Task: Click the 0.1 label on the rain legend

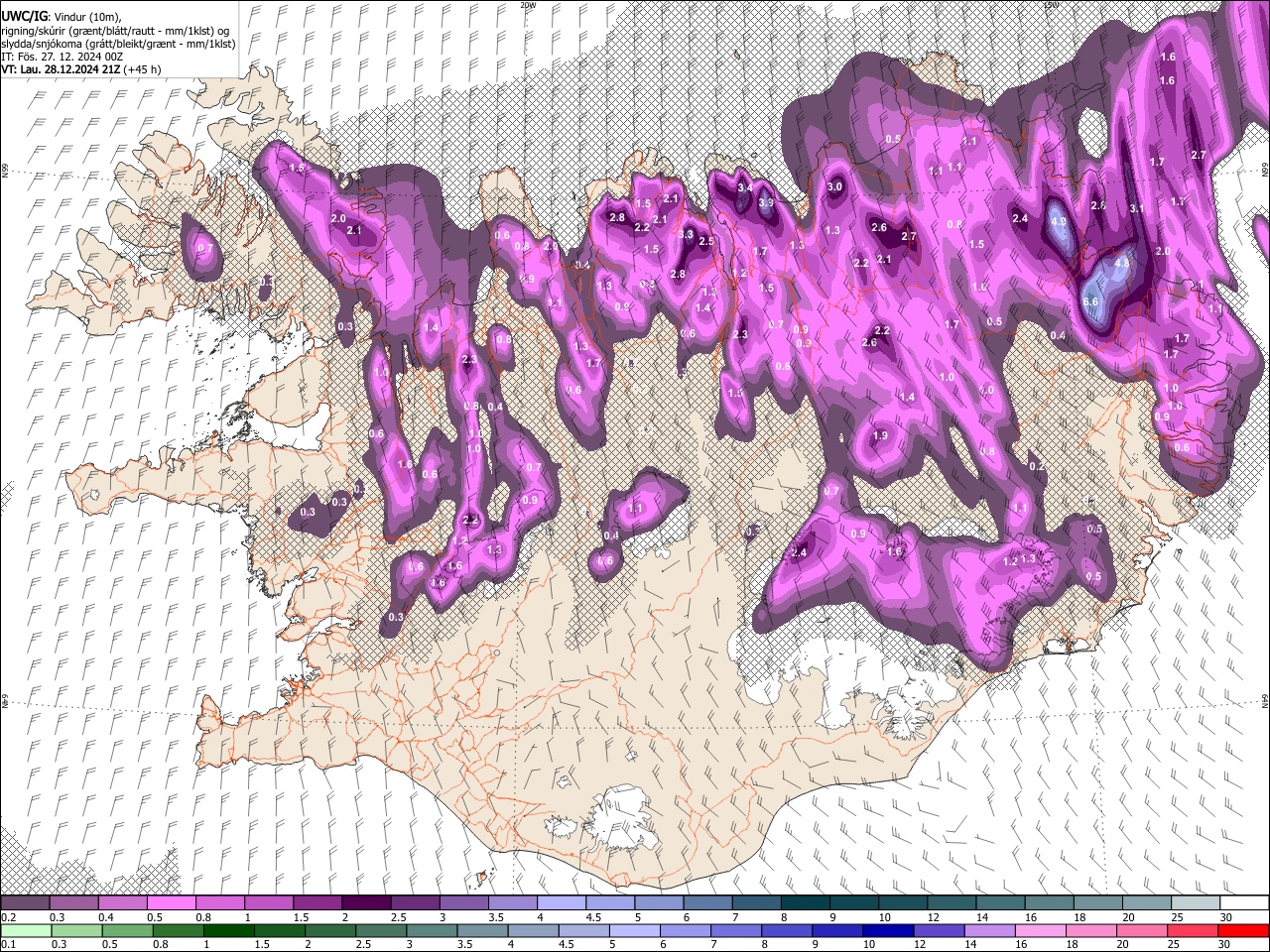Action: click(x=8, y=944)
